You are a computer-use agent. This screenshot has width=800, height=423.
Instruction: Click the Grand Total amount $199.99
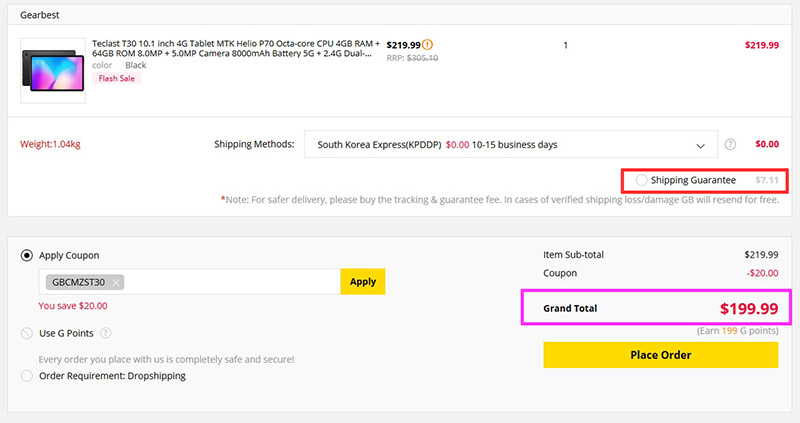tap(749, 308)
